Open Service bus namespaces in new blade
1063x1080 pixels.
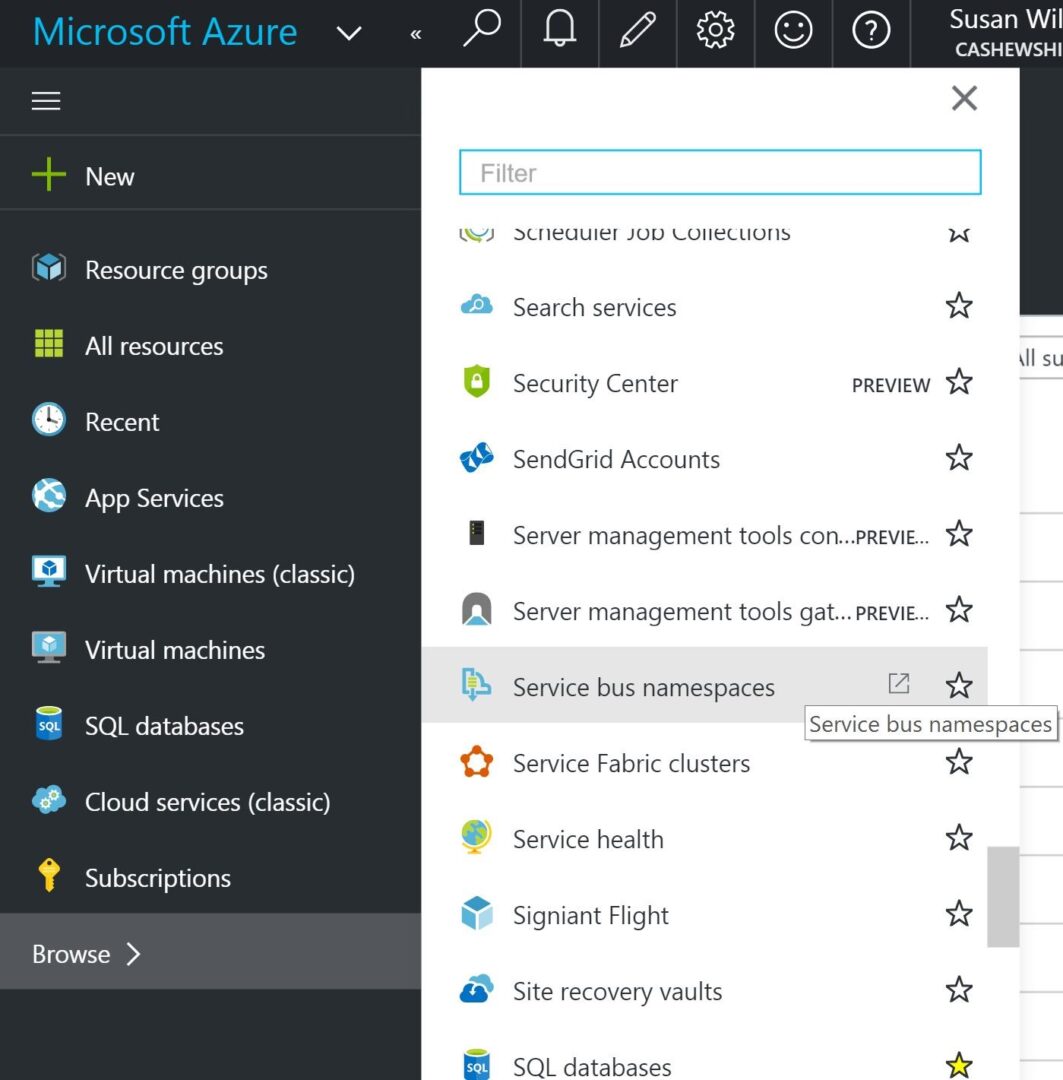[x=898, y=684]
